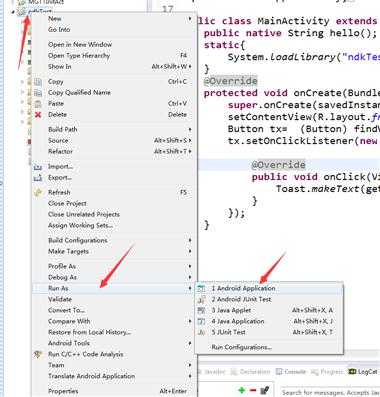
Task: Click the red X Delete icon
Action: [x=38, y=115]
